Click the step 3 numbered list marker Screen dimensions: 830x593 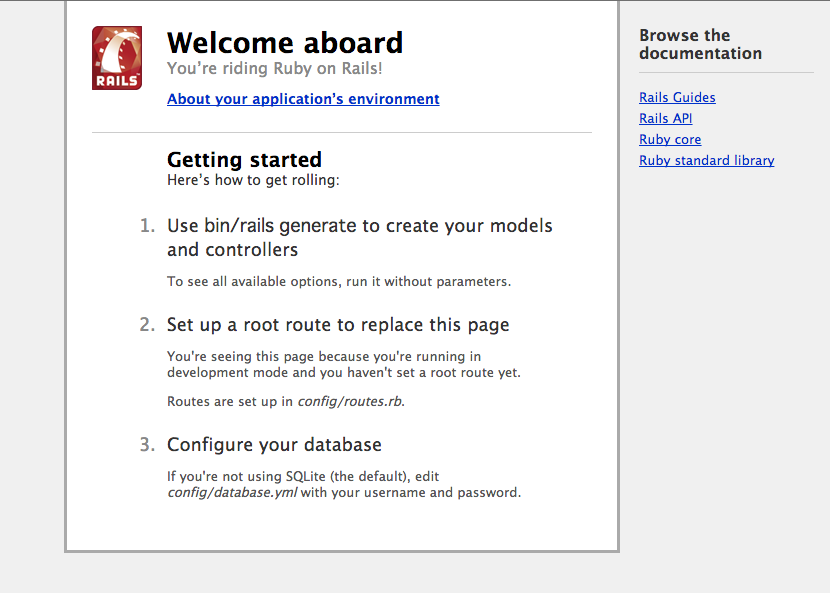[x=148, y=444]
